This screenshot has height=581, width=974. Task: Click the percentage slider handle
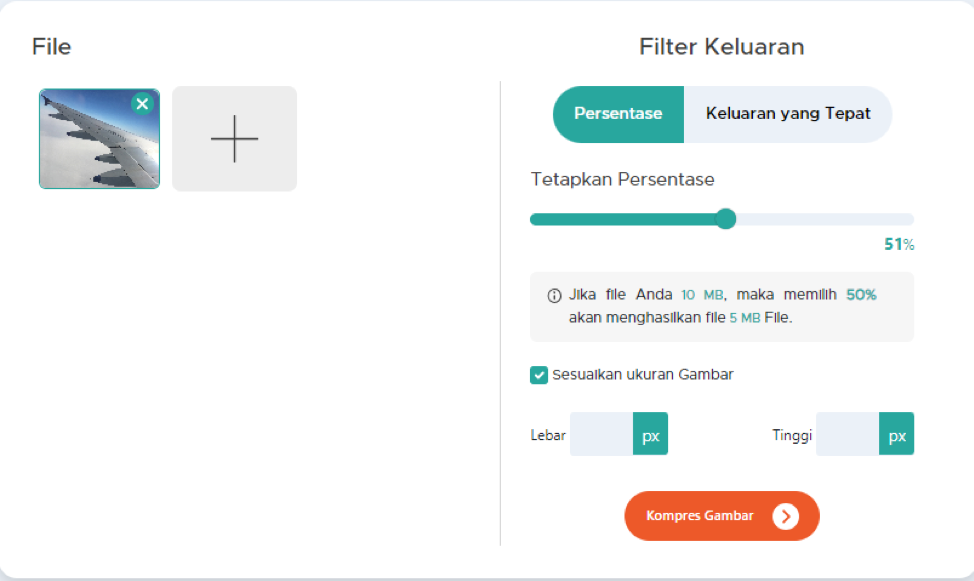[726, 219]
